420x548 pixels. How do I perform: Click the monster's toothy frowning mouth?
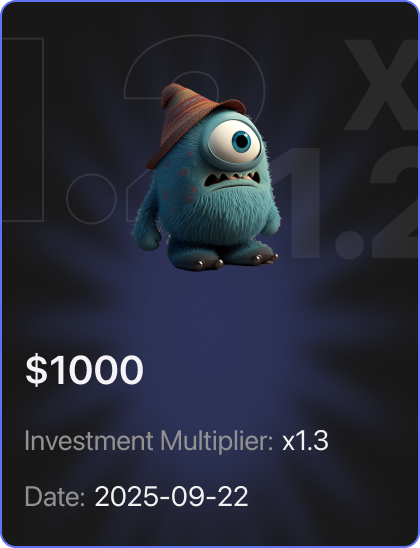(232, 179)
